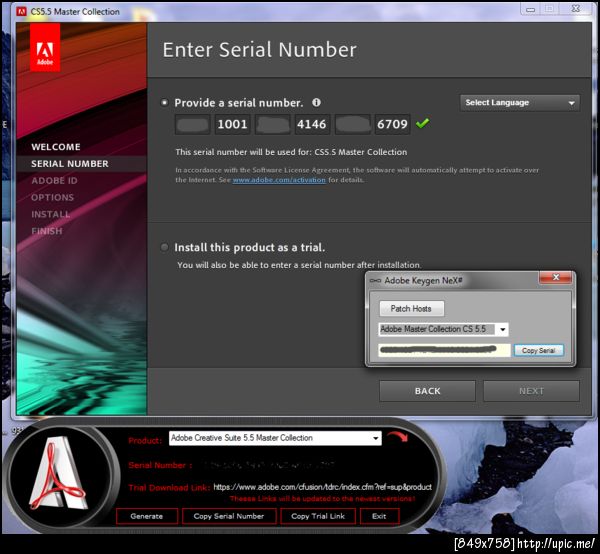The width and height of the screenshot is (600, 554).
Task: Click the BACK button in installer
Action: (x=427, y=391)
